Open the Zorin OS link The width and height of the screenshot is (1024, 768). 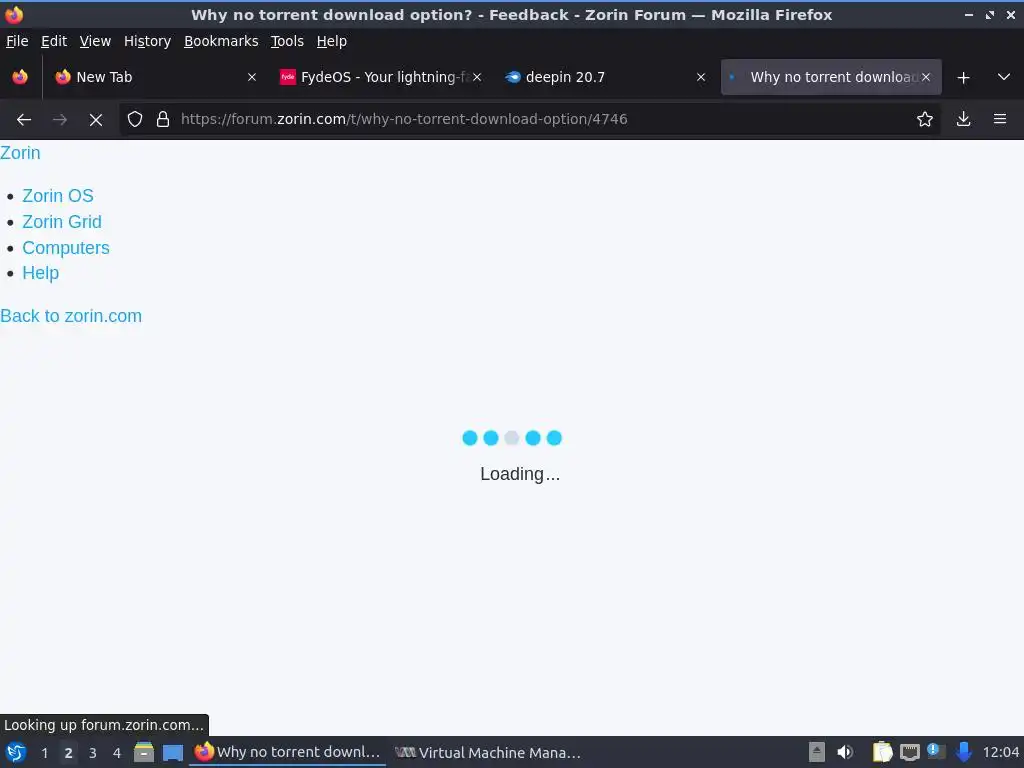point(57,196)
